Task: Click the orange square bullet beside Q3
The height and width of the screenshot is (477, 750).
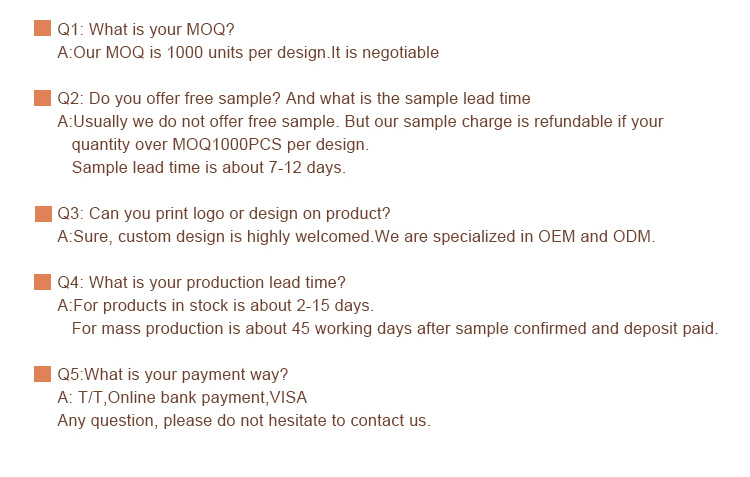Action: point(44,214)
